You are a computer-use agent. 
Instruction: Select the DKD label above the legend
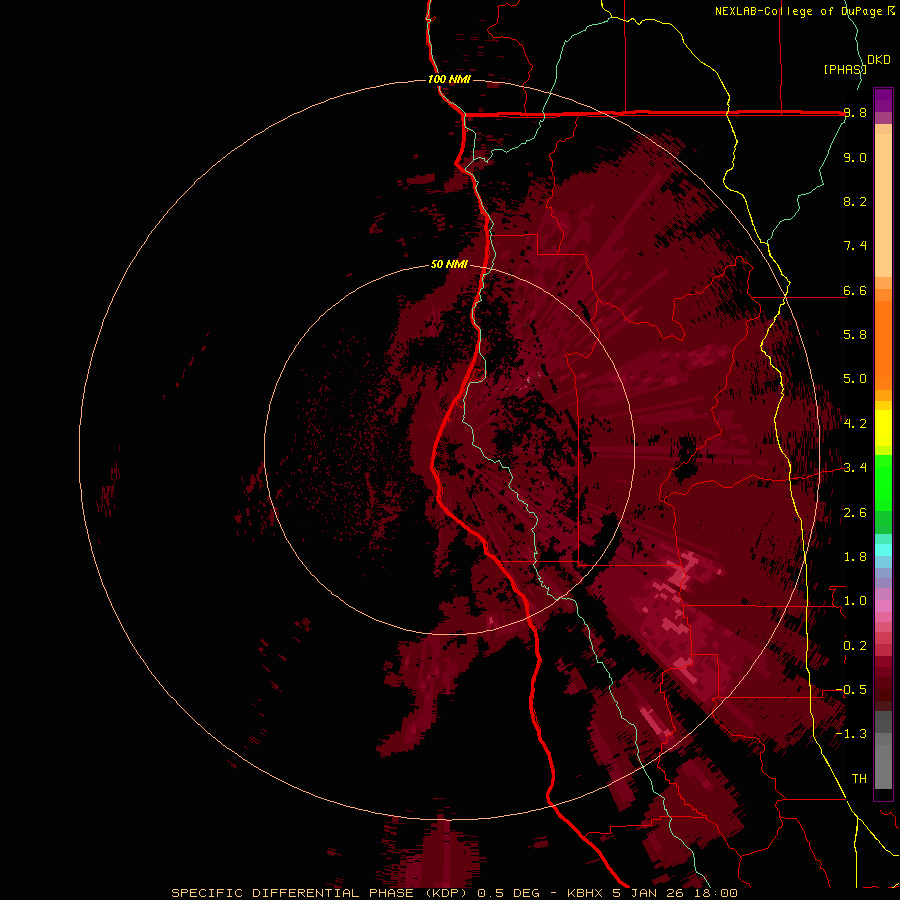pos(879,60)
